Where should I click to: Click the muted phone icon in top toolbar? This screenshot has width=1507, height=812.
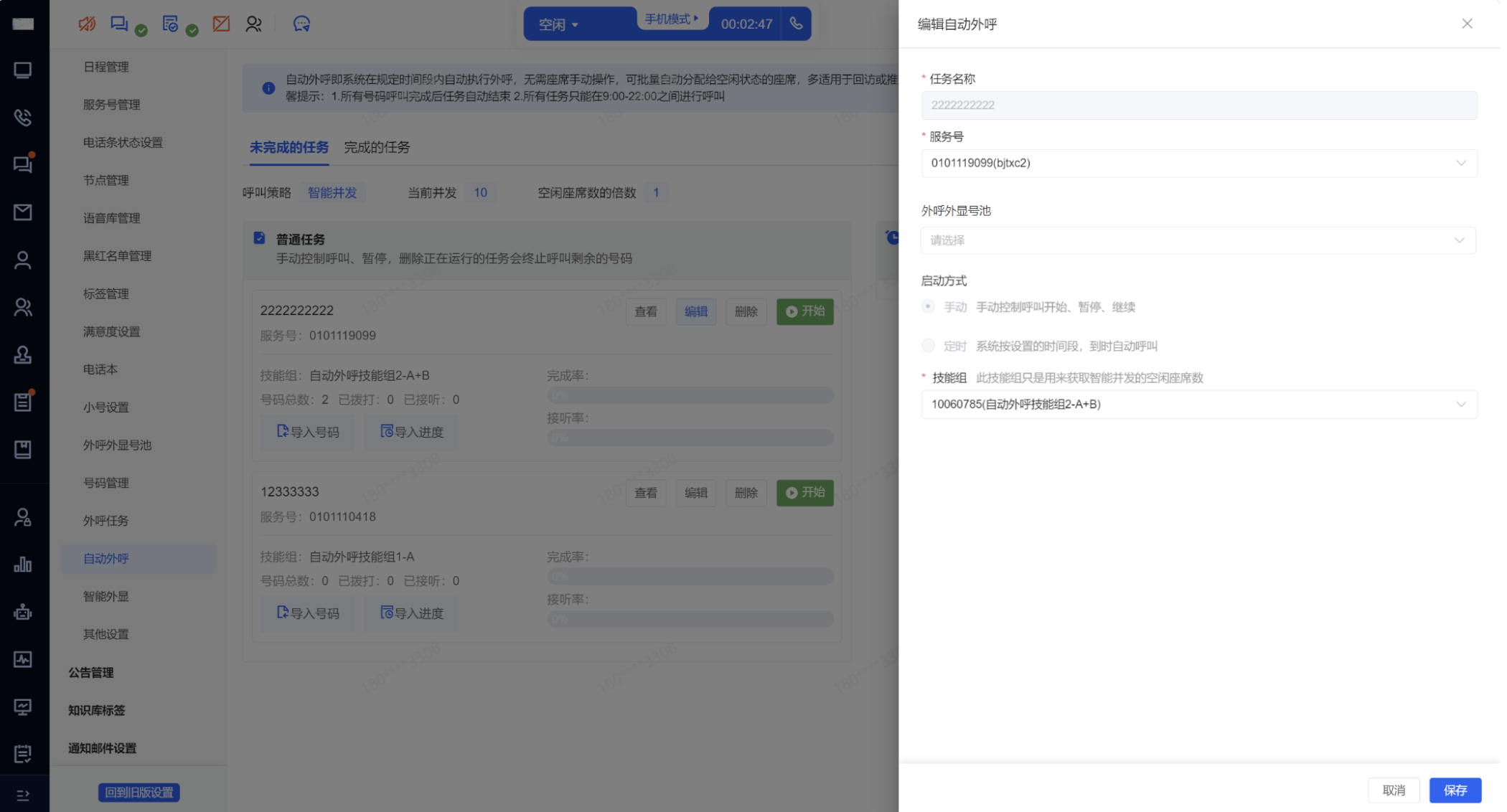(x=87, y=24)
